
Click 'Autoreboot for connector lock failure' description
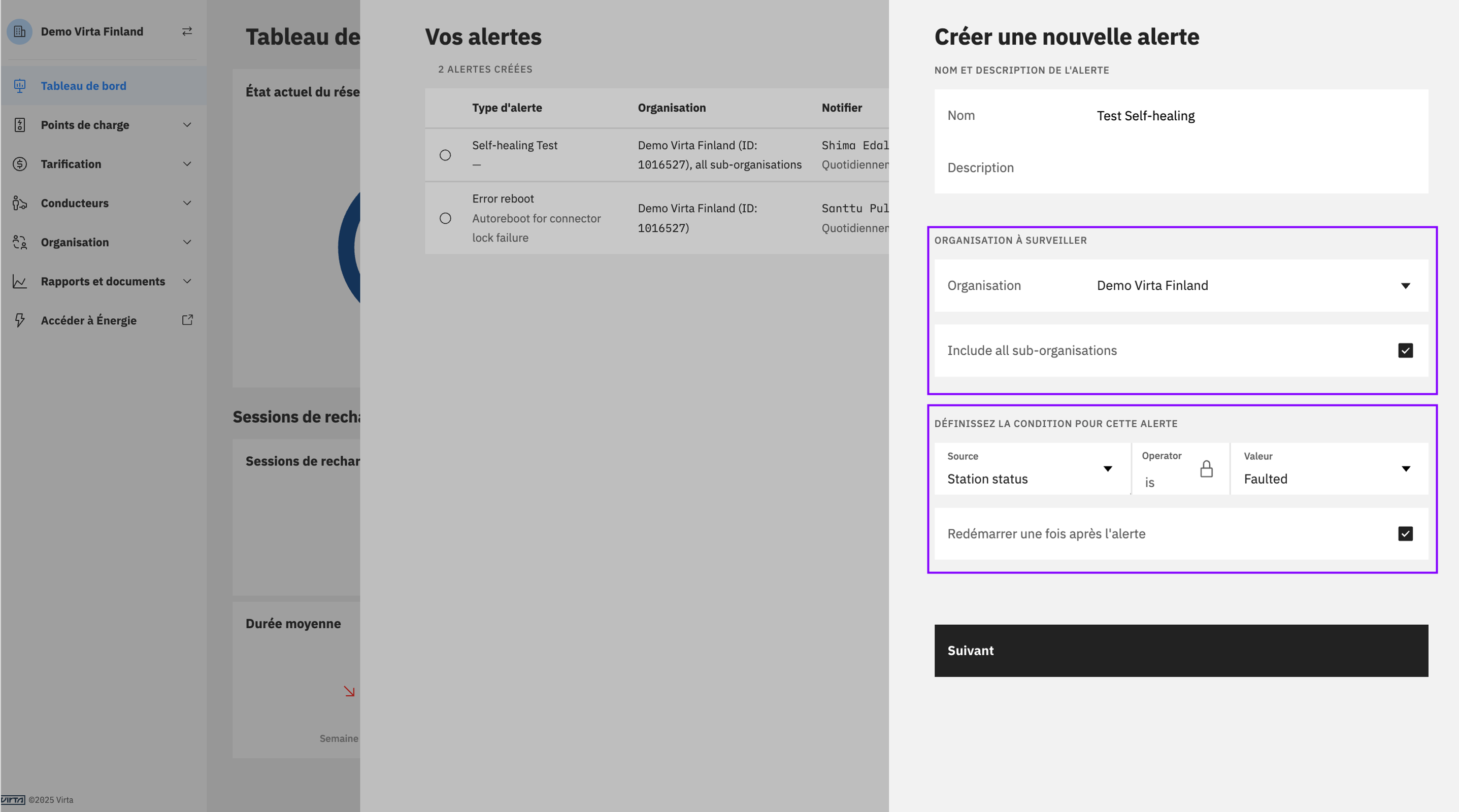click(537, 228)
